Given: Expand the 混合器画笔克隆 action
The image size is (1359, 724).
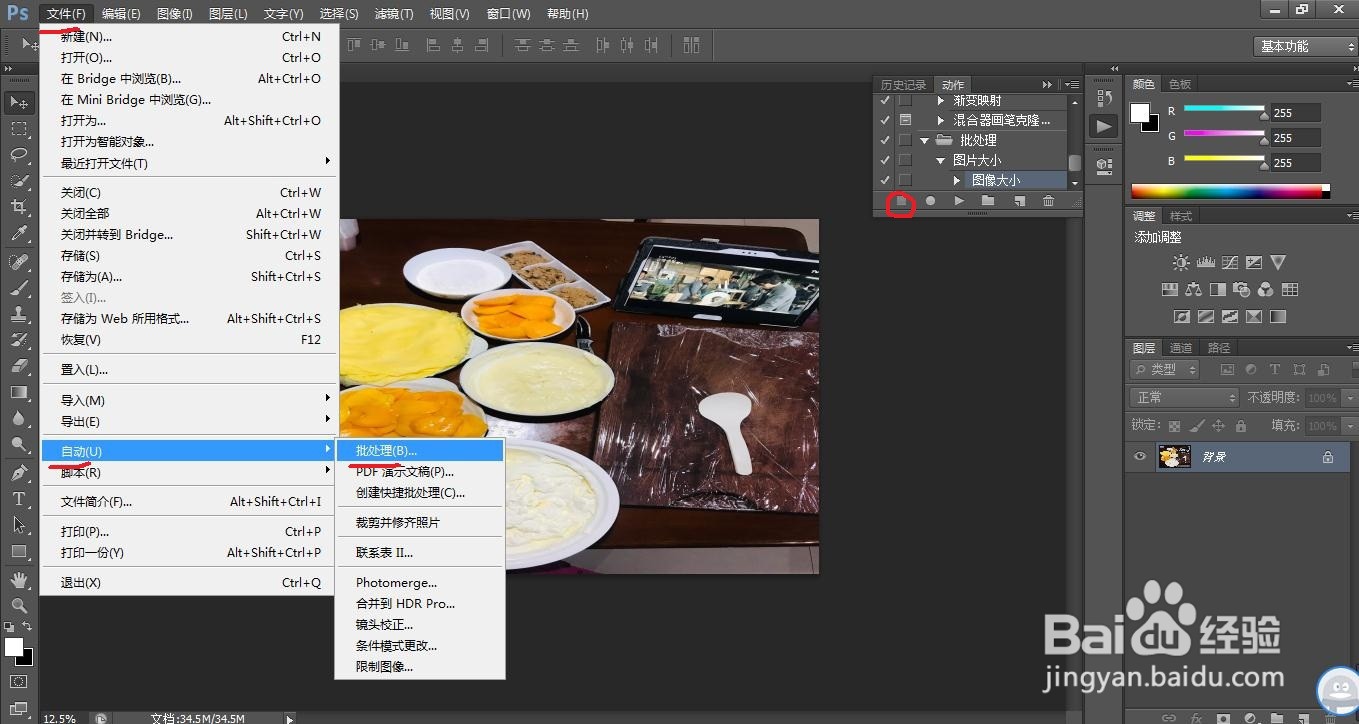Looking at the screenshot, I should coord(941,120).
